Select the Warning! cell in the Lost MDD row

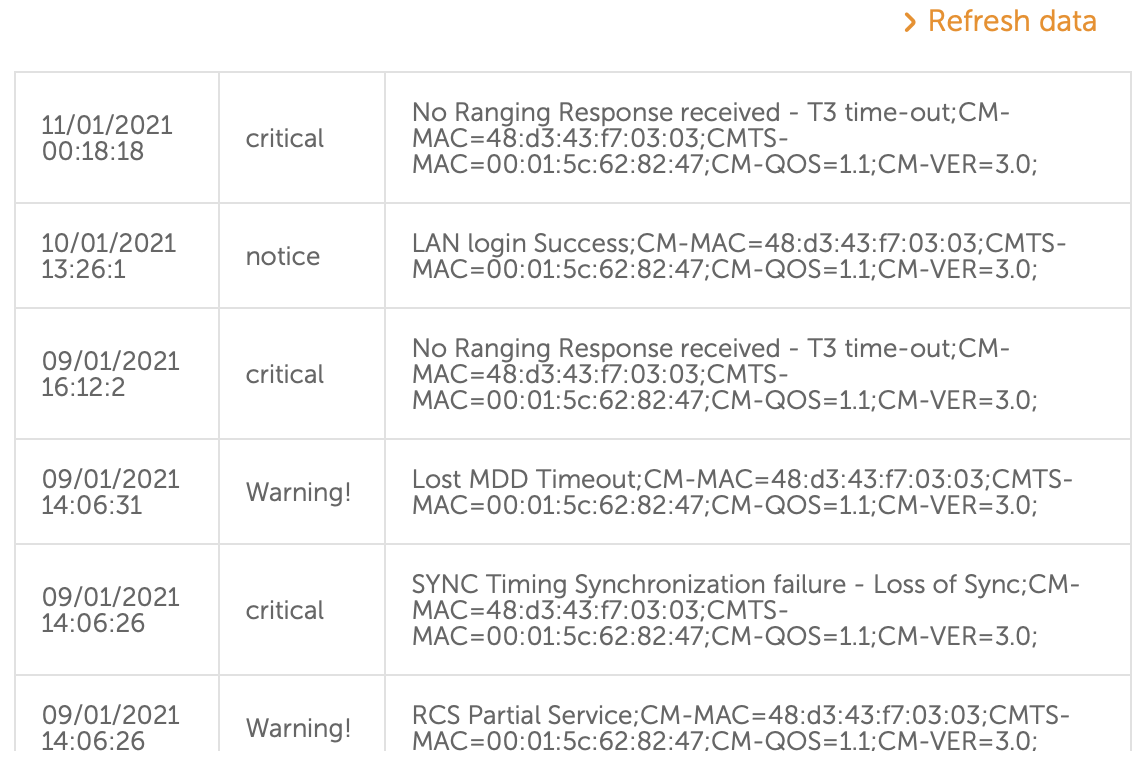point(298,492)
